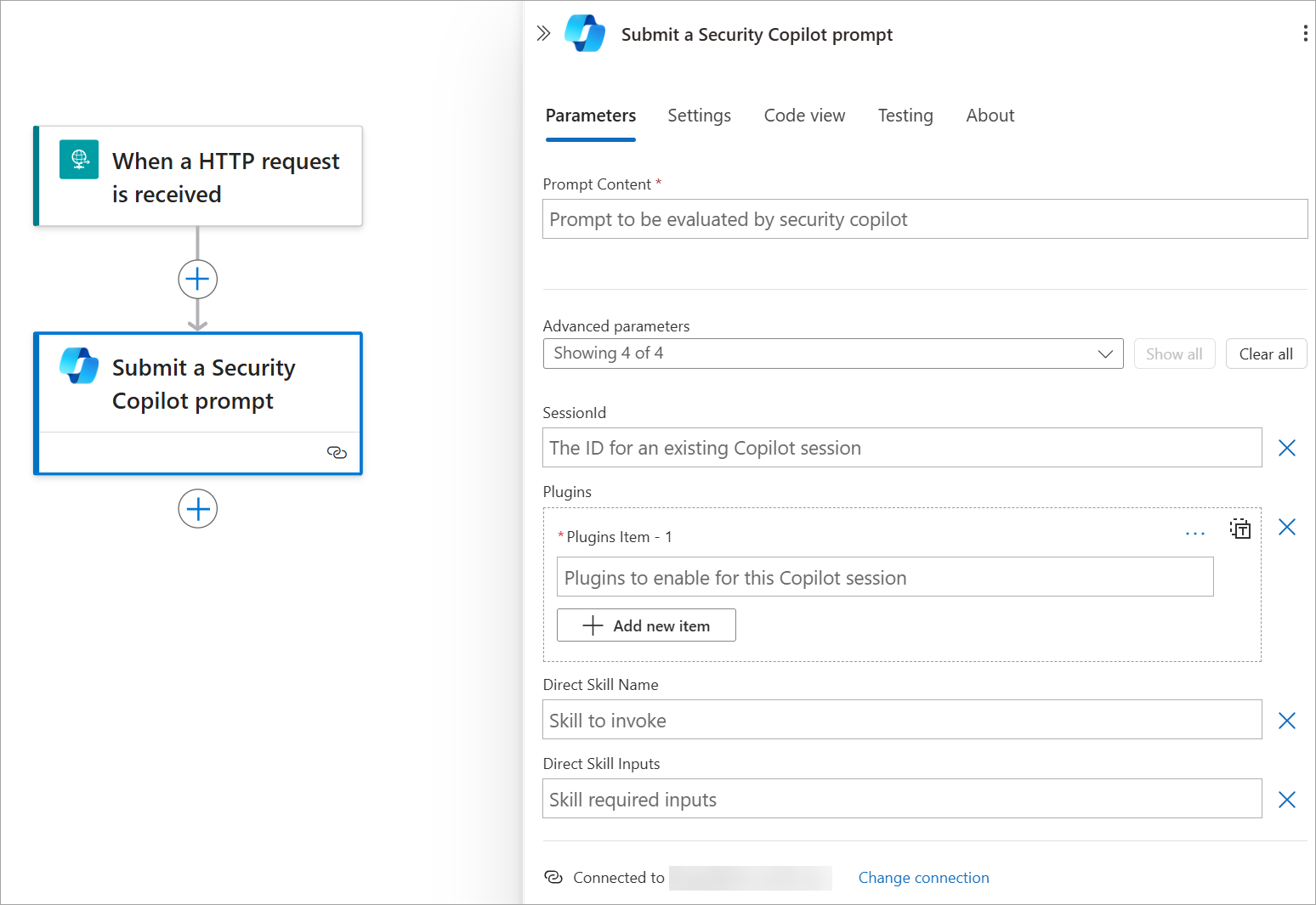
Task: Open the vertical ellipsis menu at top right
Action: point(1305,33)
